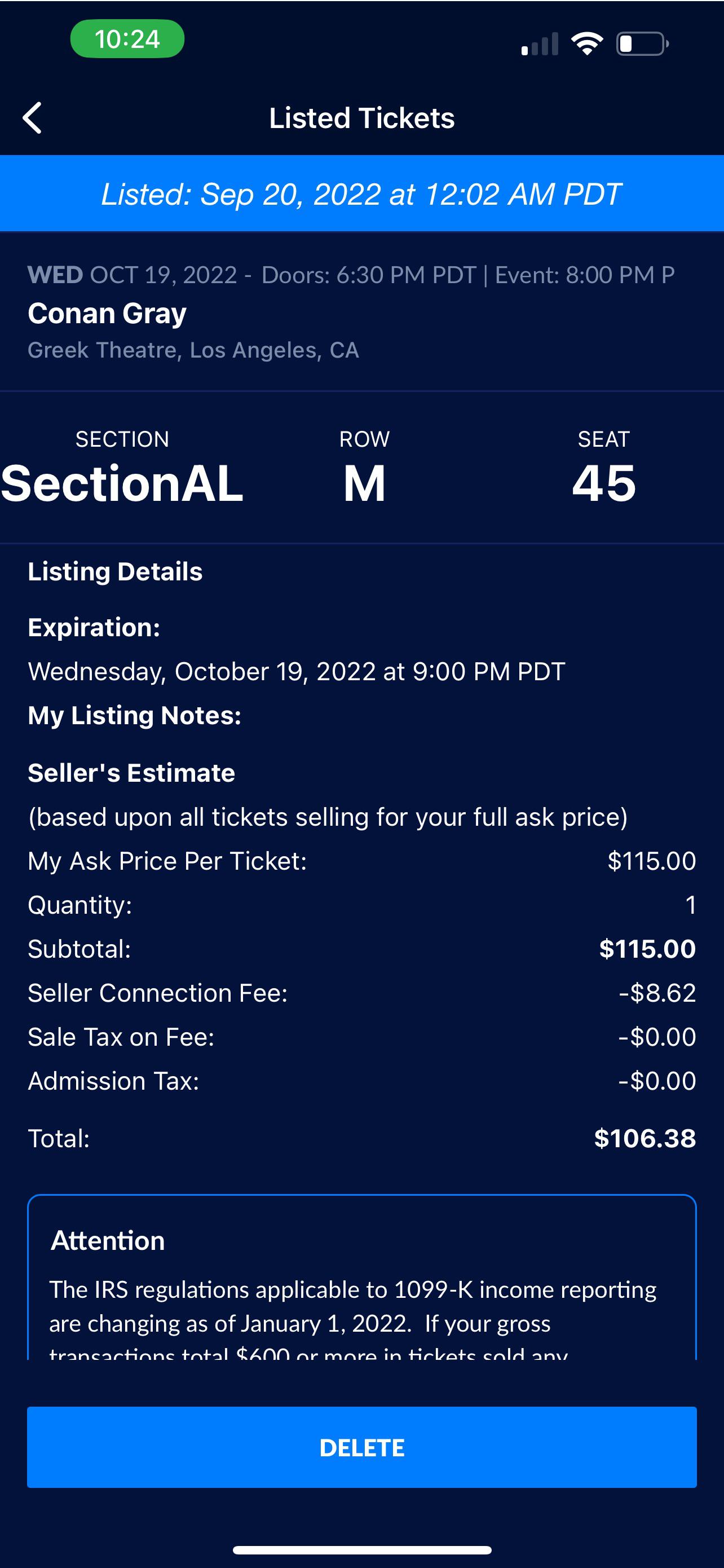Select seat number 45

tap(604, 483)
